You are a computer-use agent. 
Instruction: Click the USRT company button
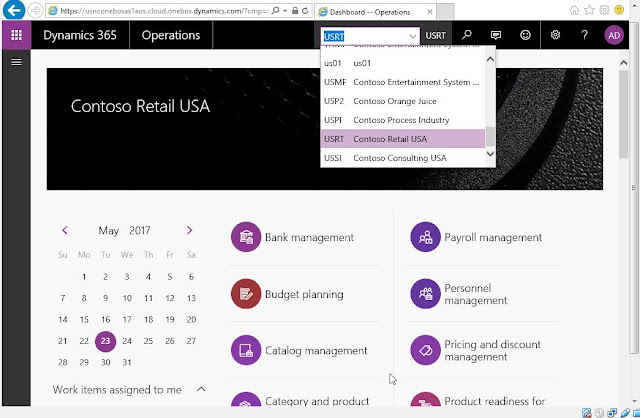[436, 36]
